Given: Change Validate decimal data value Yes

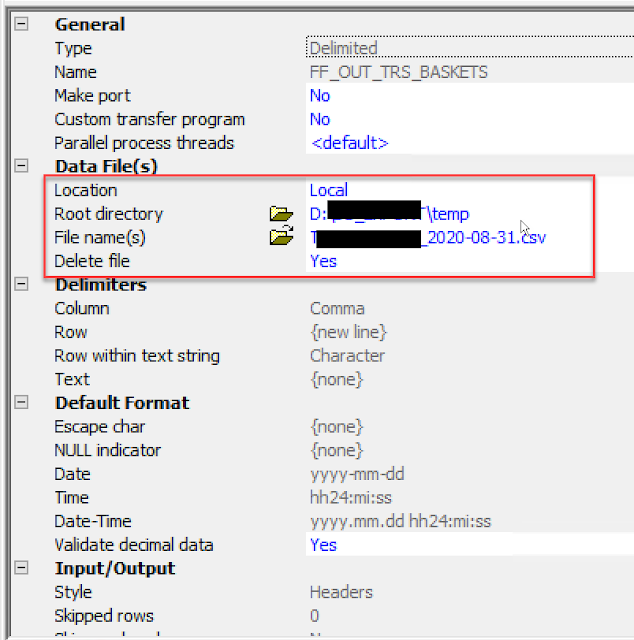Looking at the screenshot, I should click(323, 545).
